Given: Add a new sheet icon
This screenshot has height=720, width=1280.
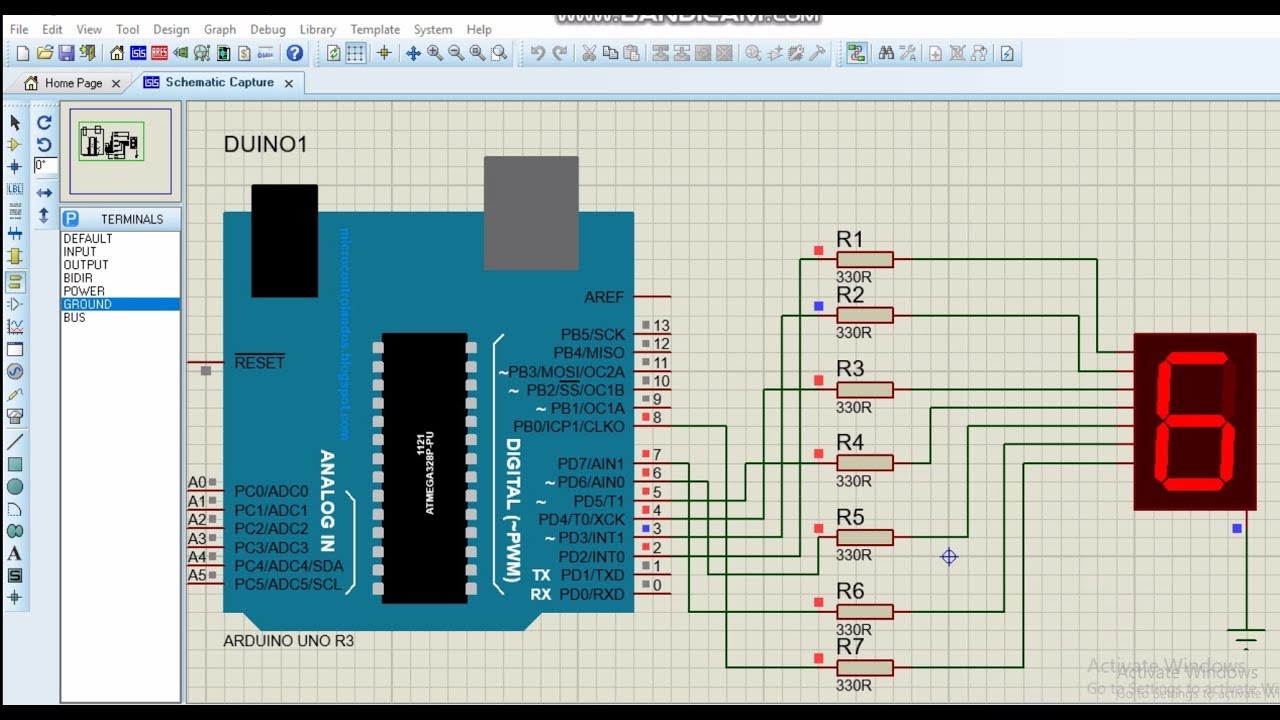Looking at the screenshot, I should point(936,53).
